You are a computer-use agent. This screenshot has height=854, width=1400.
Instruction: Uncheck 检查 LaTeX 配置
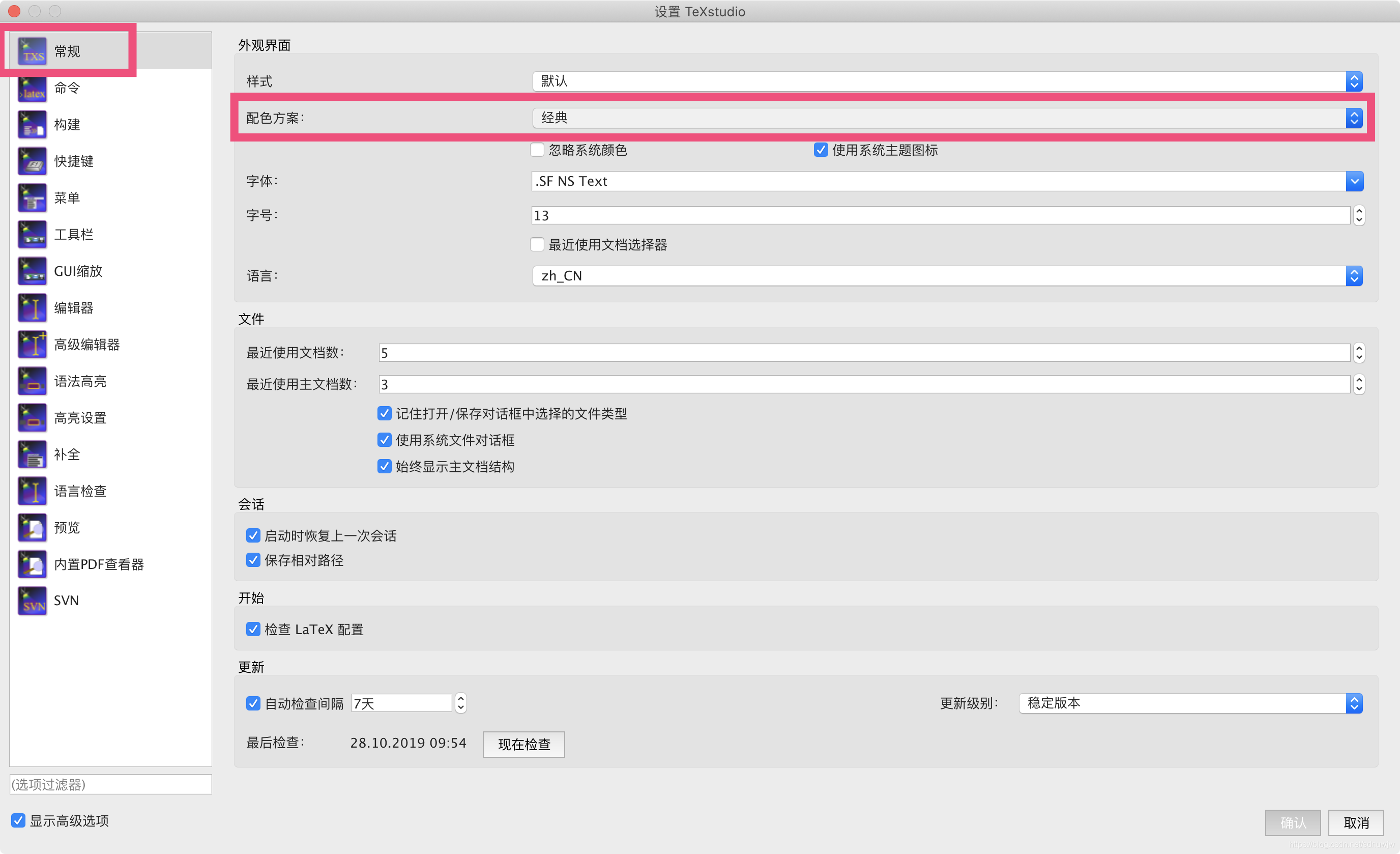[x=253, y=630]
